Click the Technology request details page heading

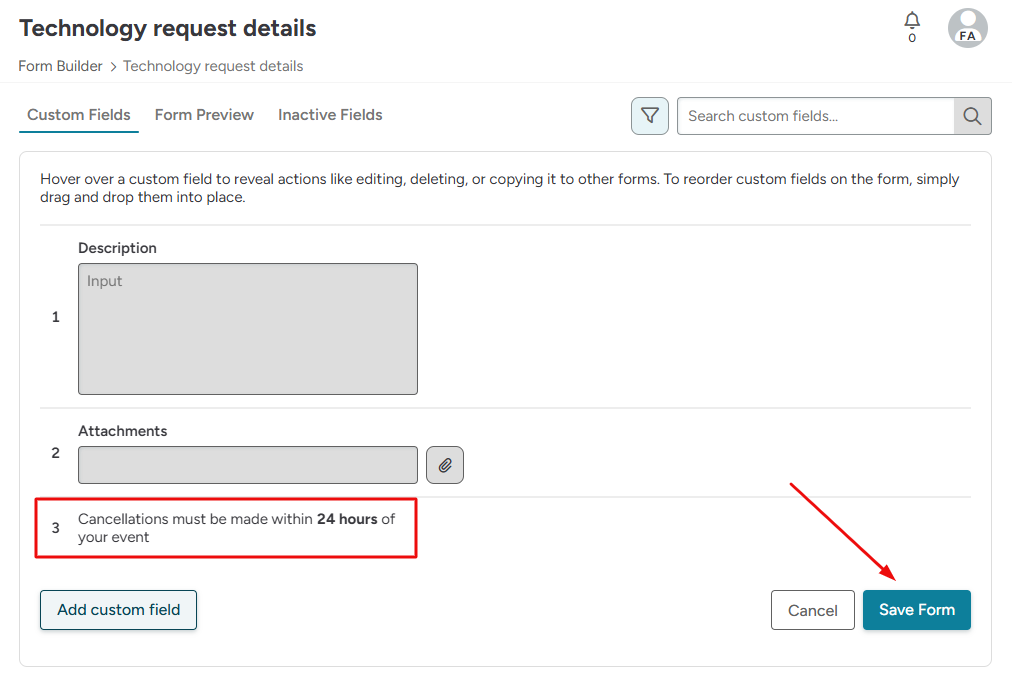point(168,28)
